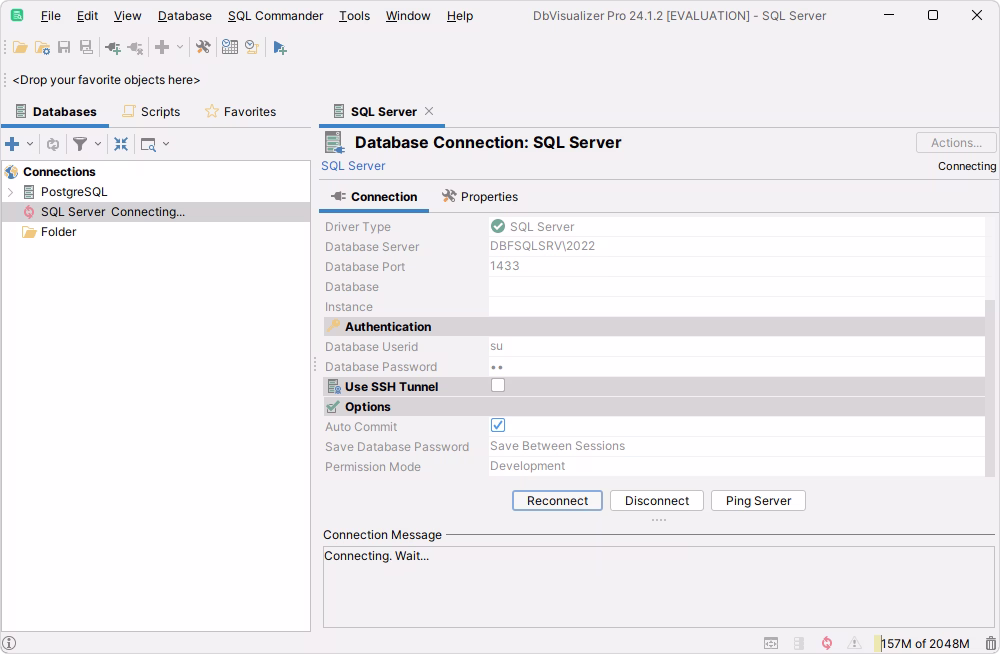
Task: Open the Save Database Password dropdown
Action: click(x=737, y=446)
